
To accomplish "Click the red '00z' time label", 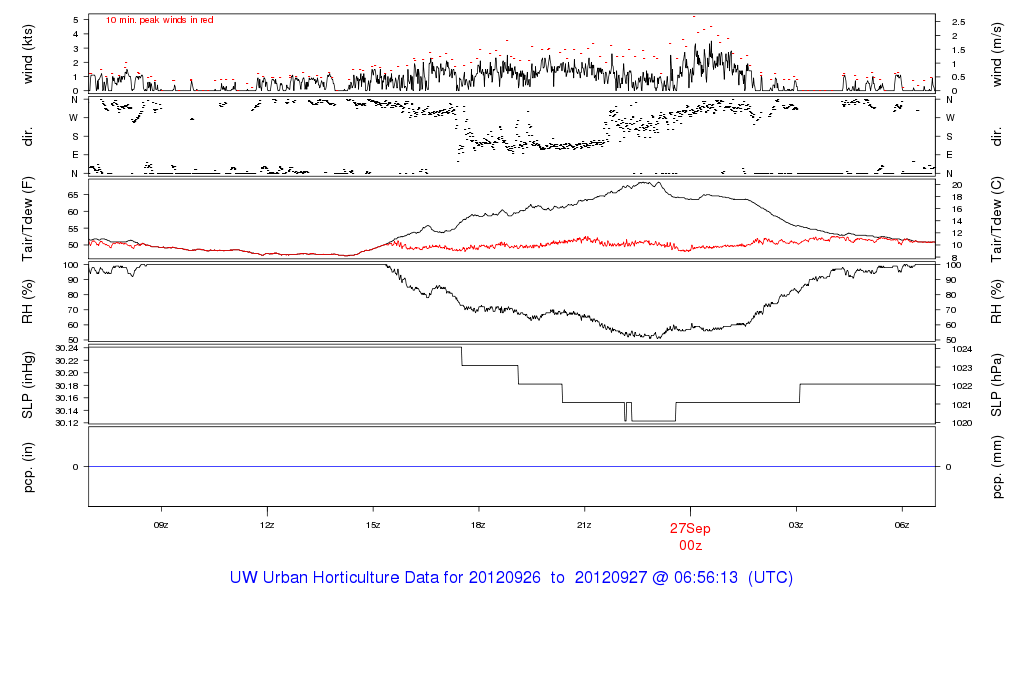I will 690,545.
